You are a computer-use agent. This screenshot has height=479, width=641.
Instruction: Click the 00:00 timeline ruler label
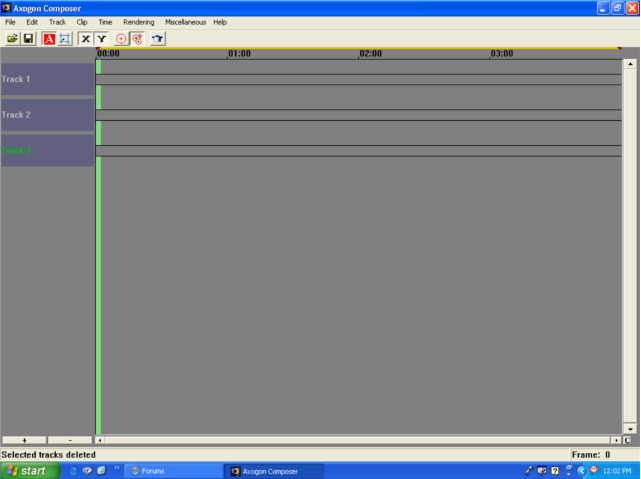[x=108, y=54]
